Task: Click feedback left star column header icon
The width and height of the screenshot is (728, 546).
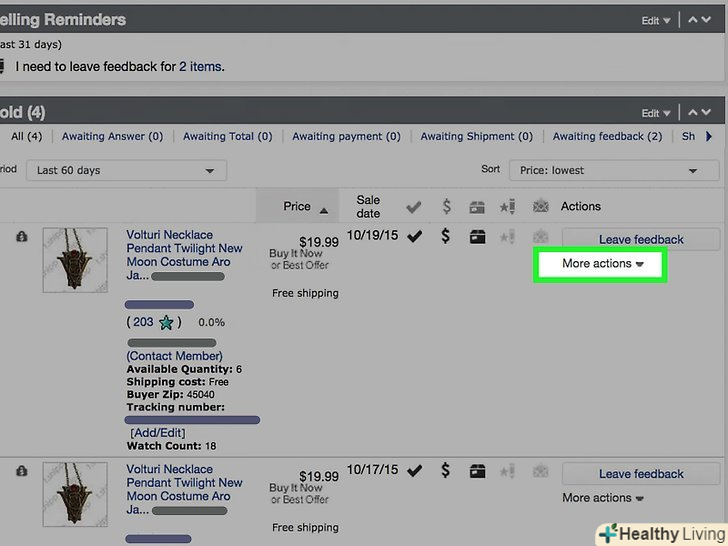Action: pos(507,206)
